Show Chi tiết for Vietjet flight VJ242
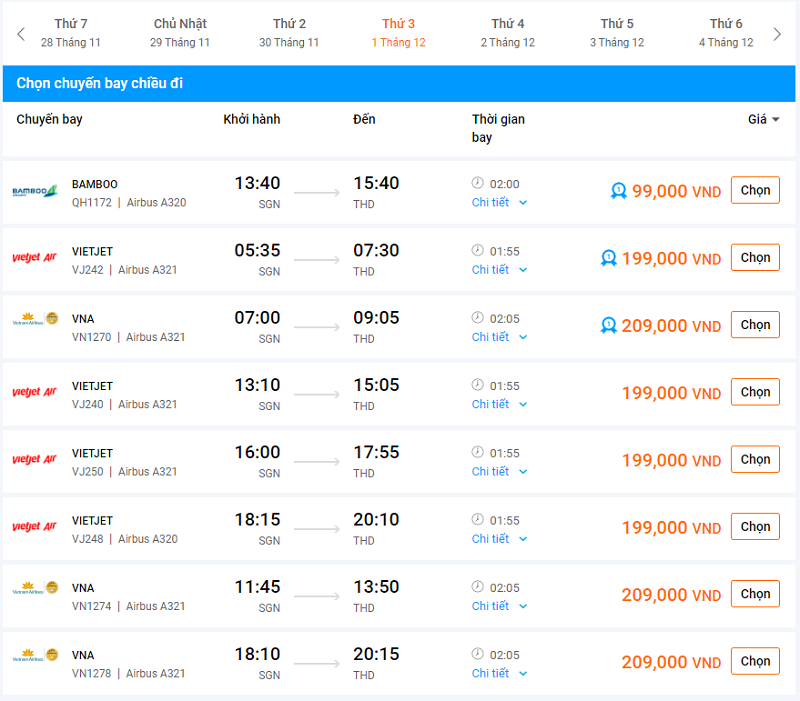This screenshot has width=800, height=701. coord(499,269)
